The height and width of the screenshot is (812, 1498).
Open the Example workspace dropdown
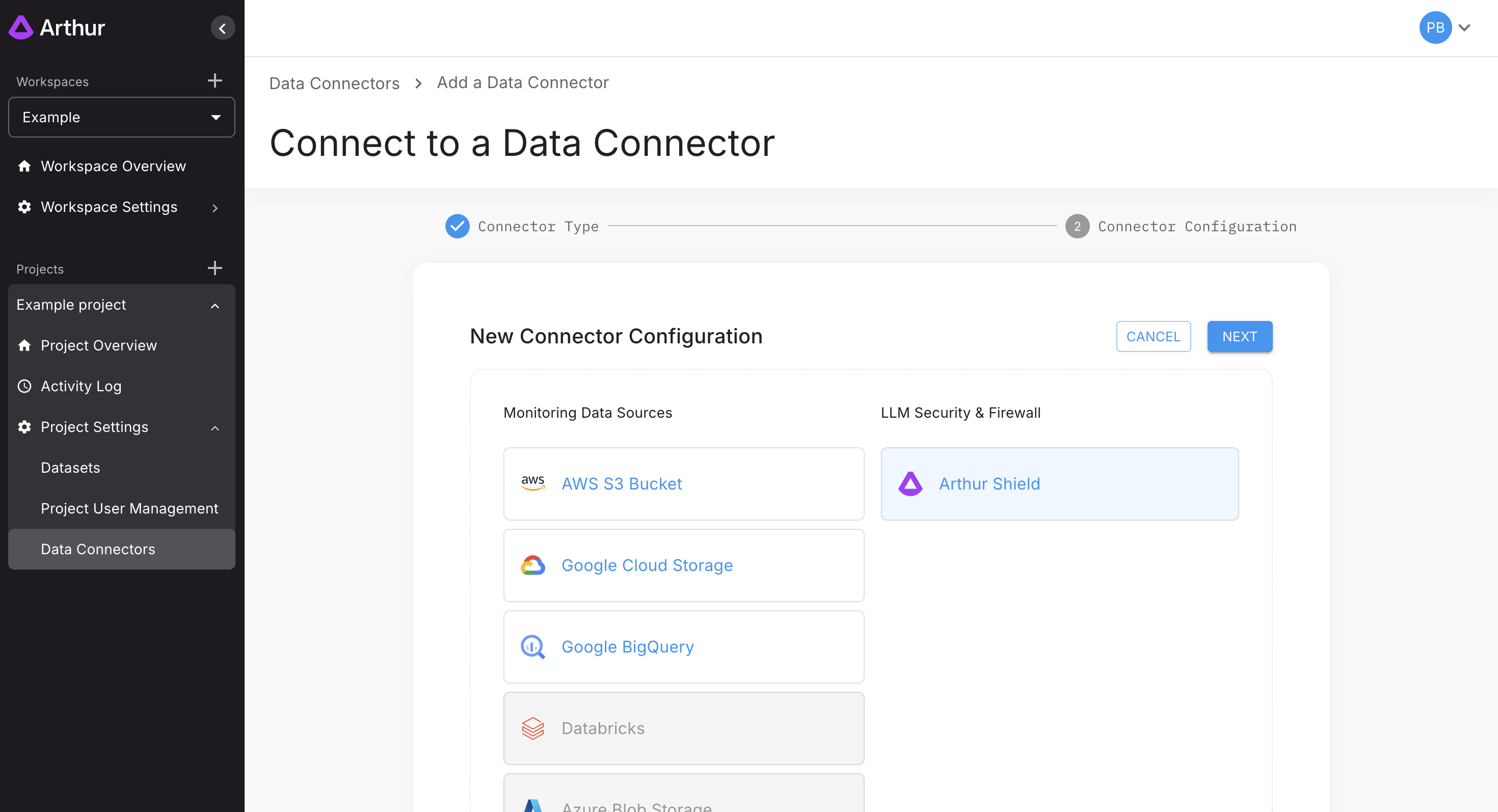[x=122, y=117]
